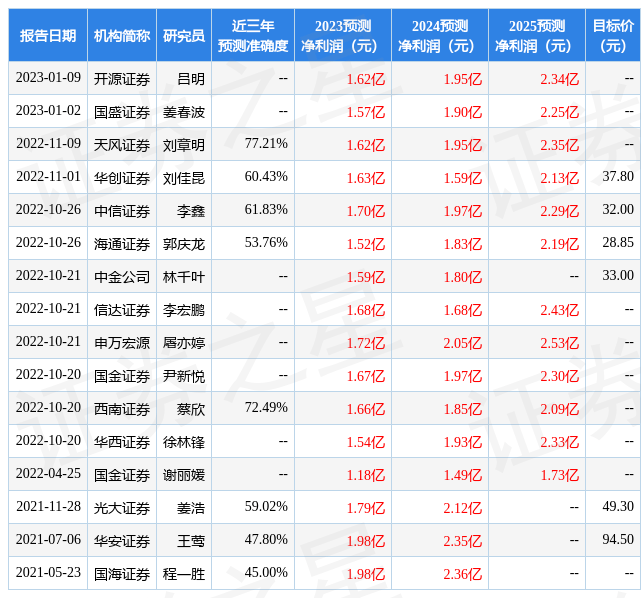Click the 中信证券 institution name

coord(121,211)
